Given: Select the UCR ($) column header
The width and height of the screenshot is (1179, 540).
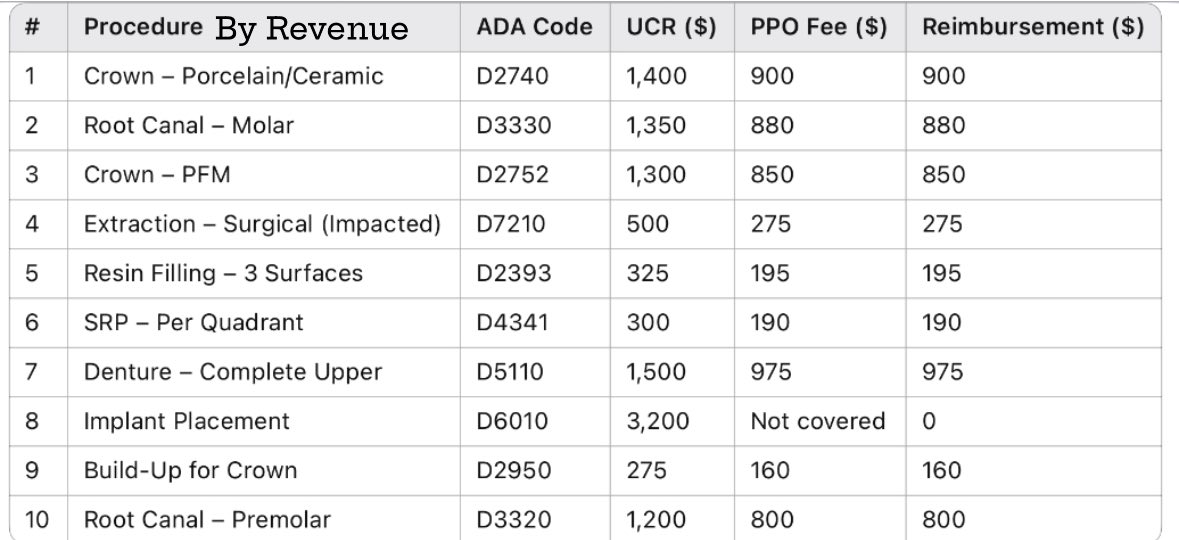Looking at the screenshot, I should 671,27.
